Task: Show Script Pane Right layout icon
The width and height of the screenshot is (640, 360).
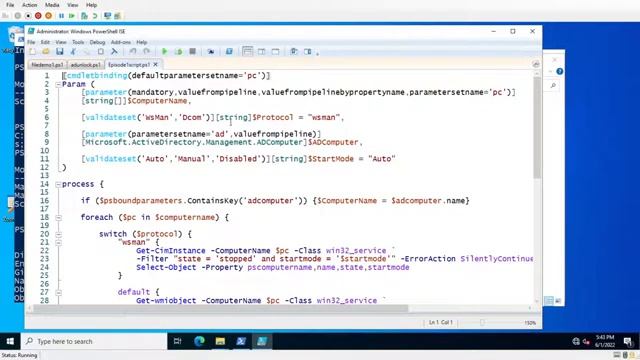Action: (x=262, y=51)
